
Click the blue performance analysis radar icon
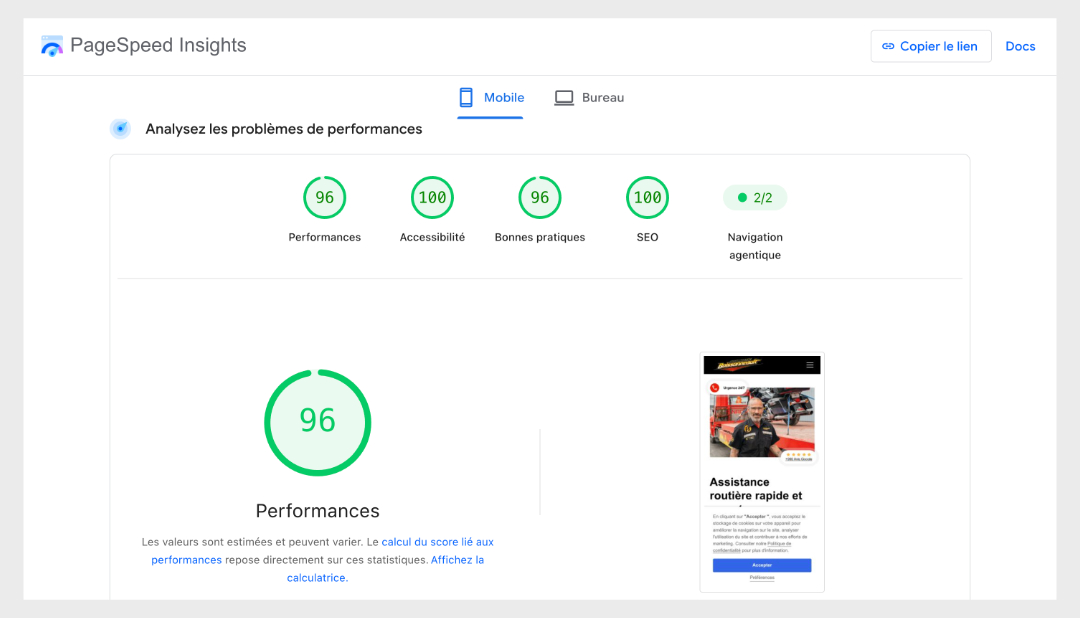(x=121, y=129)
